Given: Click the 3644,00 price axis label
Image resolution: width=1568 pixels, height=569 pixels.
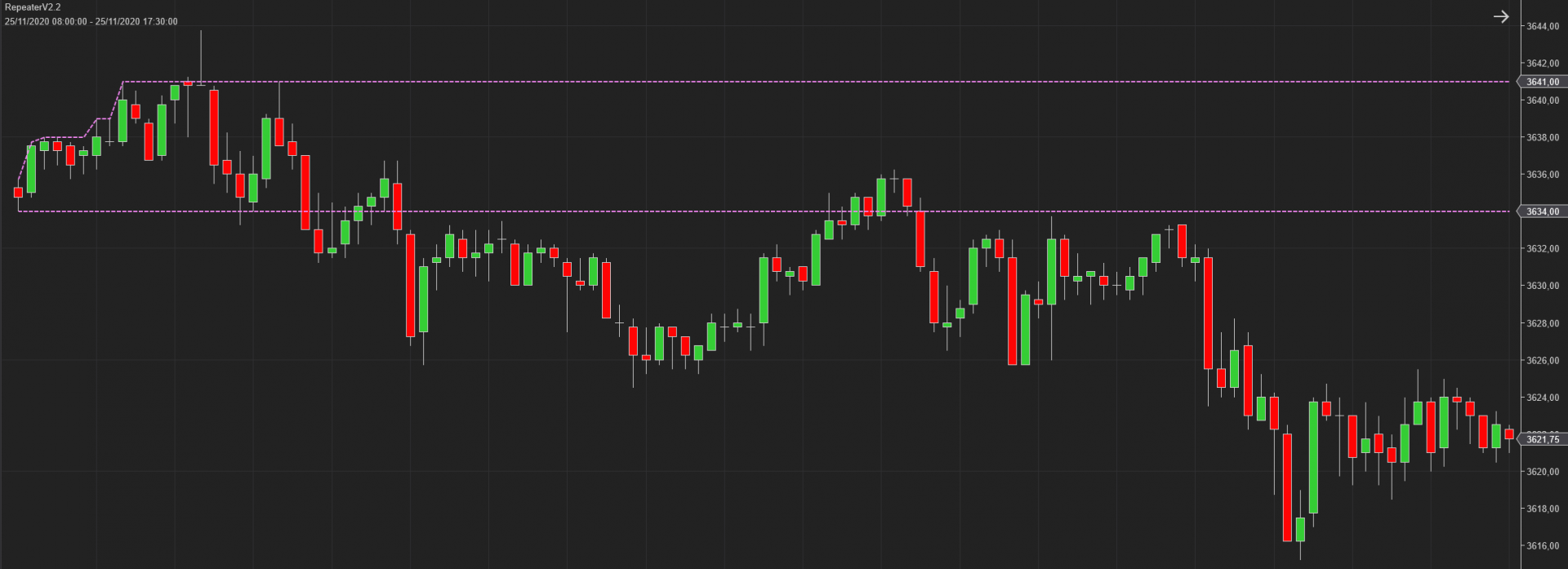Looking at the screenshot, I should tap(1543, 26).
